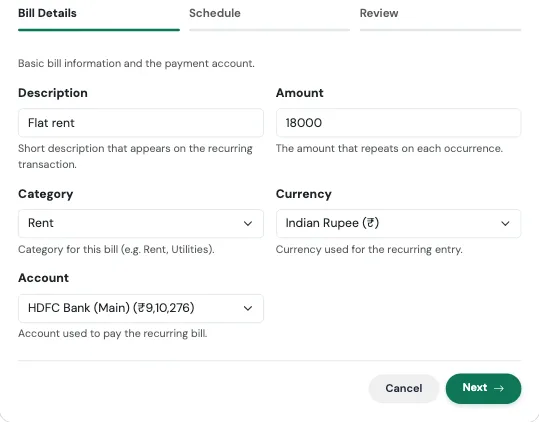Click 'Basic bill information and the payment account.' text

coord(136,64)
